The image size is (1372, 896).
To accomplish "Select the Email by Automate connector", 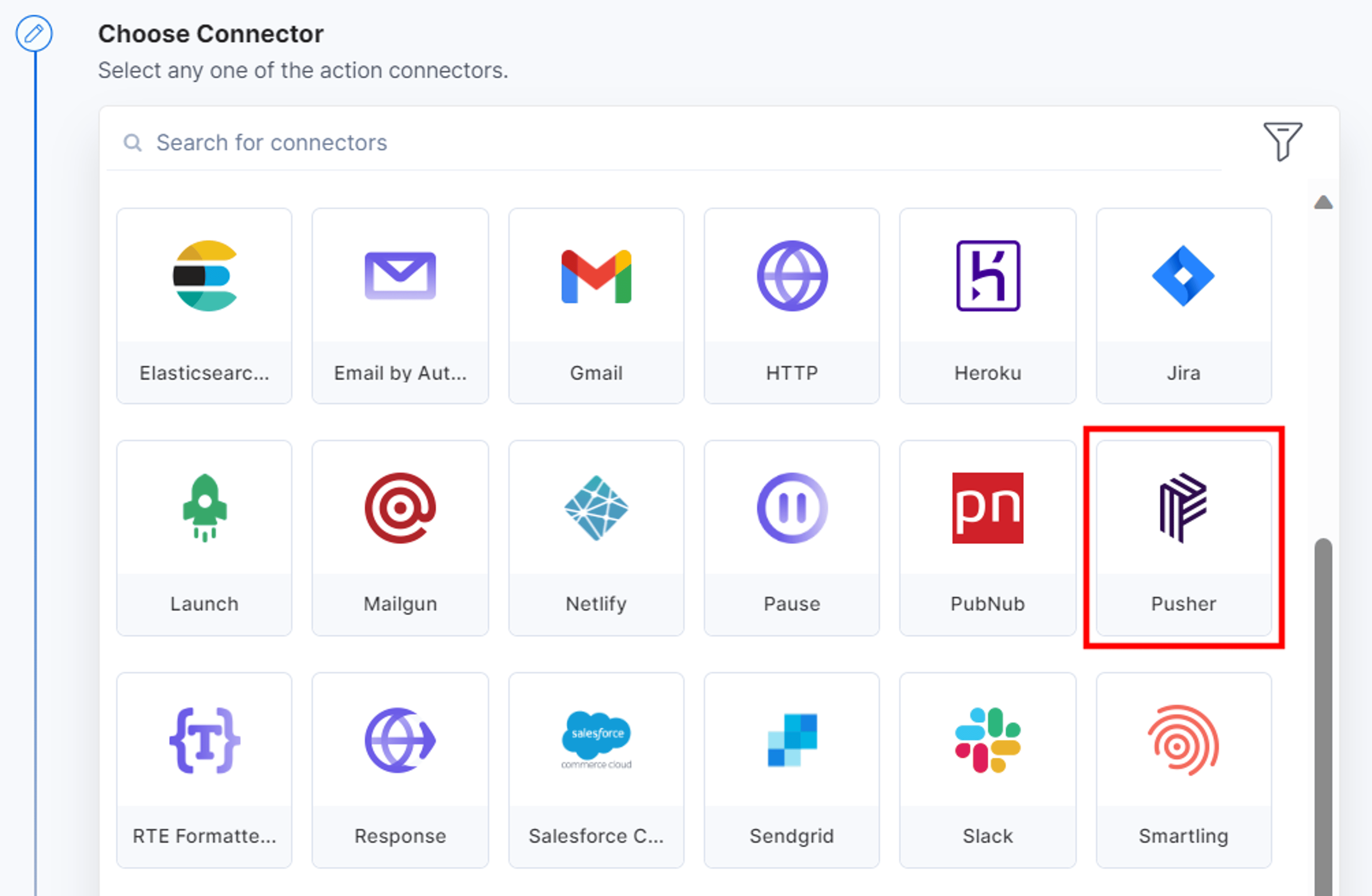I will coord(400,306).
